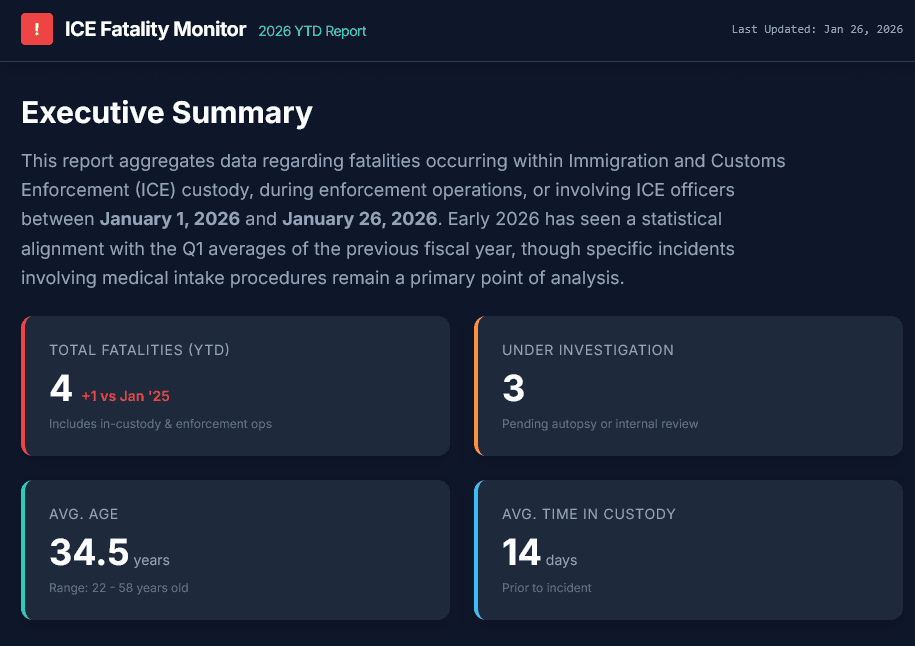
Task: Click the Pending autopsy or internal review caption
Action: (x=600, y=424)
